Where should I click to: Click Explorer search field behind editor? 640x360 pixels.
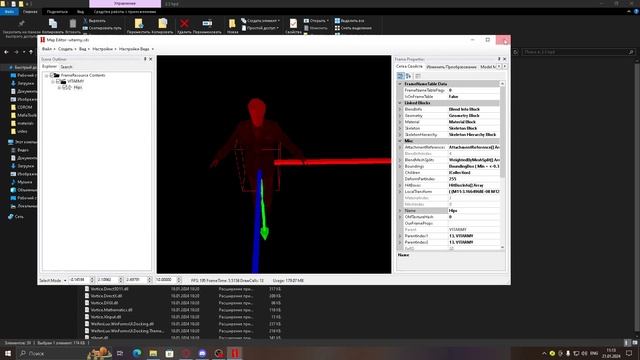[x=578, y=52]
